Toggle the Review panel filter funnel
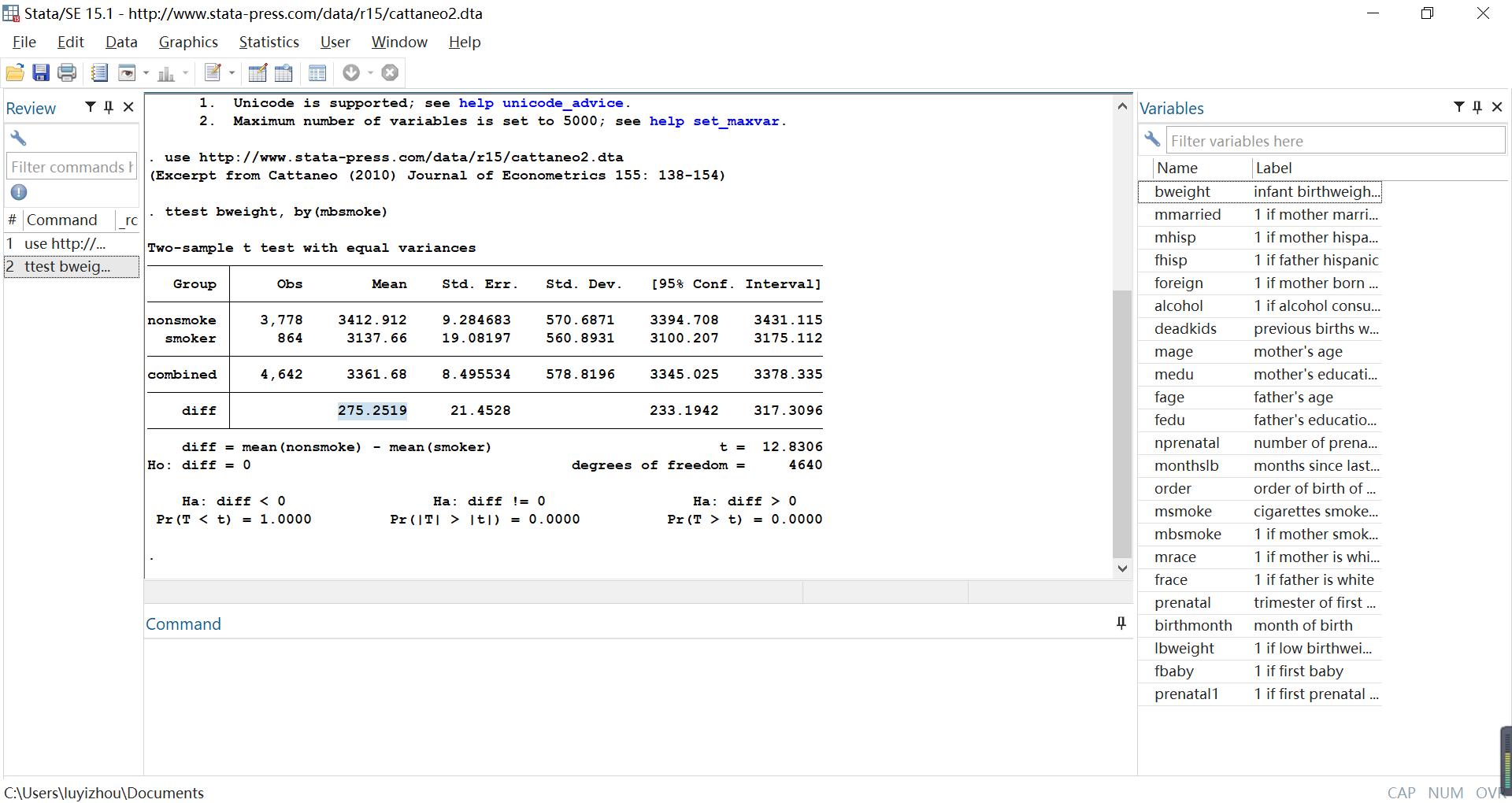The image size is (1512, 803). click(x=90, y=107)
